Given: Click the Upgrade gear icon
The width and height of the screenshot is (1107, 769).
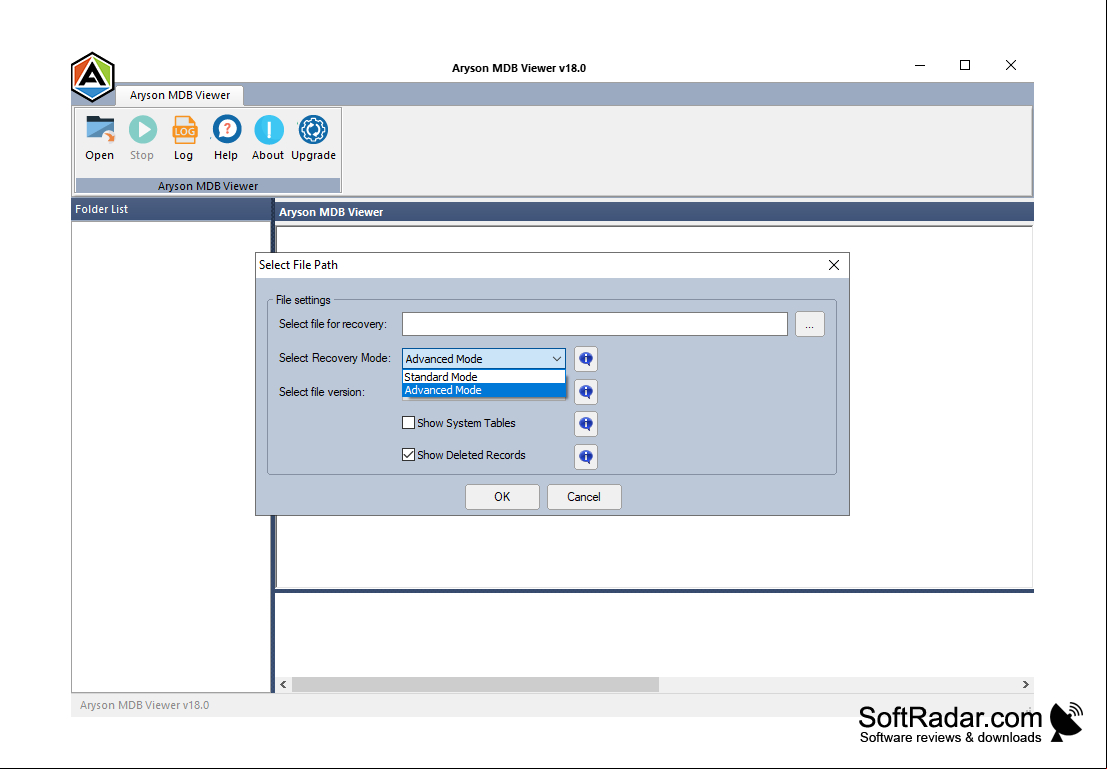Looking at the screenshot, I should point(313,130).
